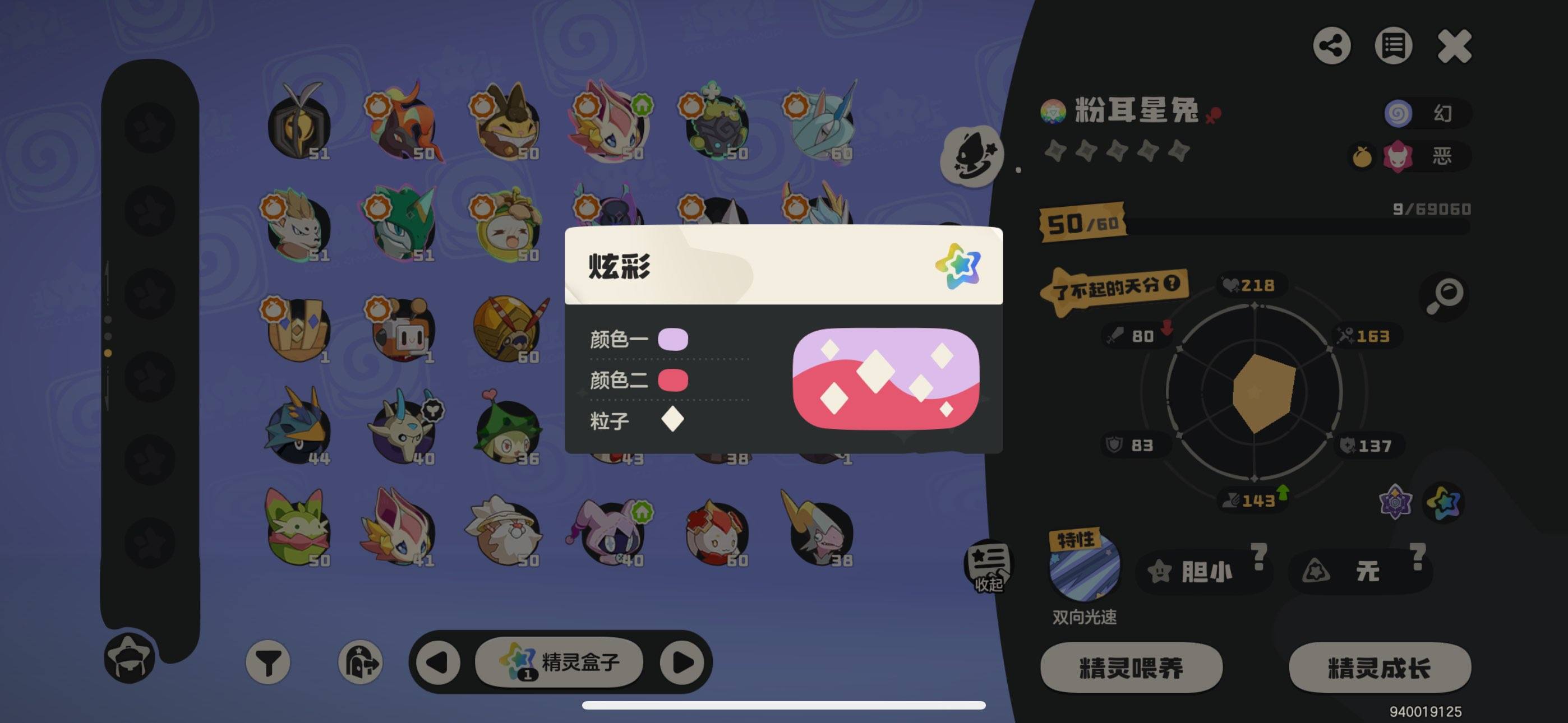Open 精灵成长 growth button
Image resolution: width=1568 pixels, height=723 pixels.
tap(1380, 668)
